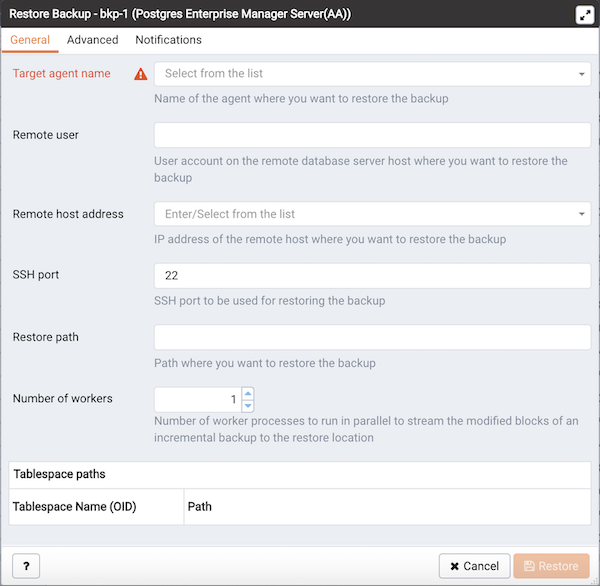Maximize the Restore Backup dialog
This screenshot has width=600, height=586.
(x=585, y=15)
